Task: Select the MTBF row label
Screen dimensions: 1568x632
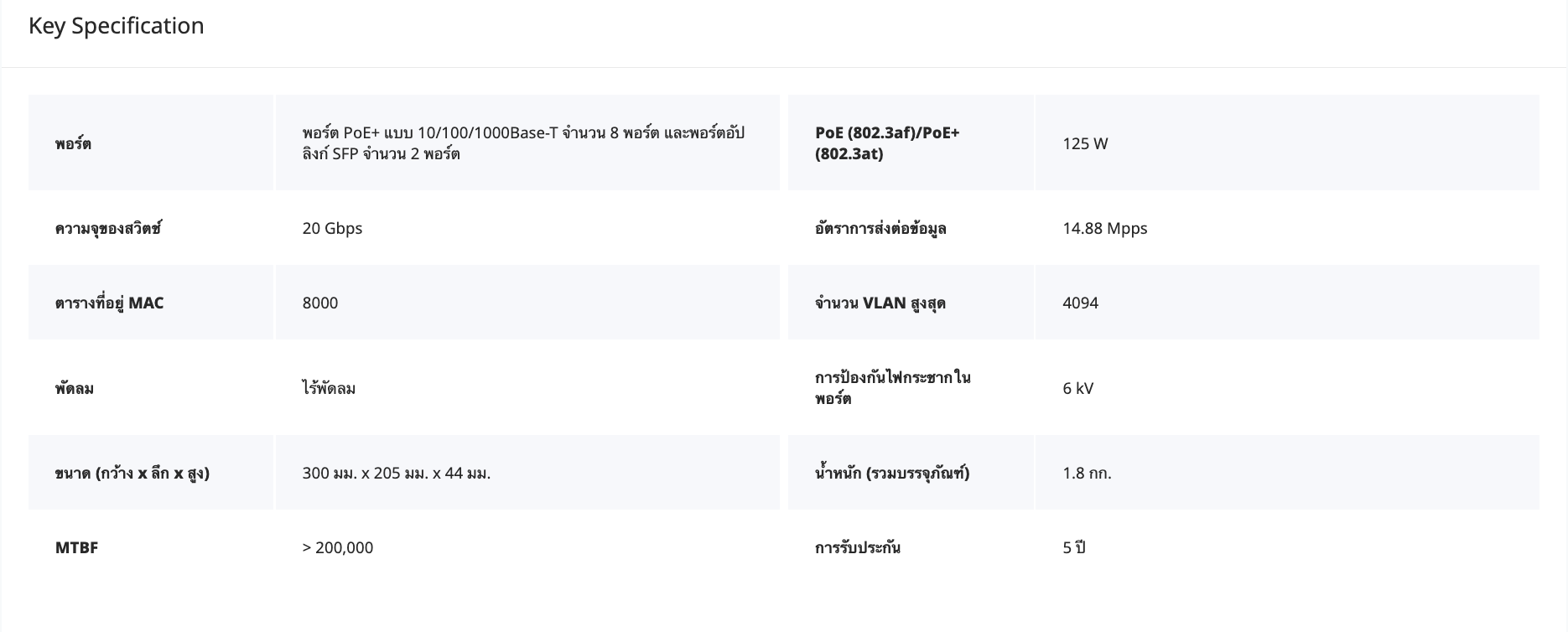Action: click(76, 547)
